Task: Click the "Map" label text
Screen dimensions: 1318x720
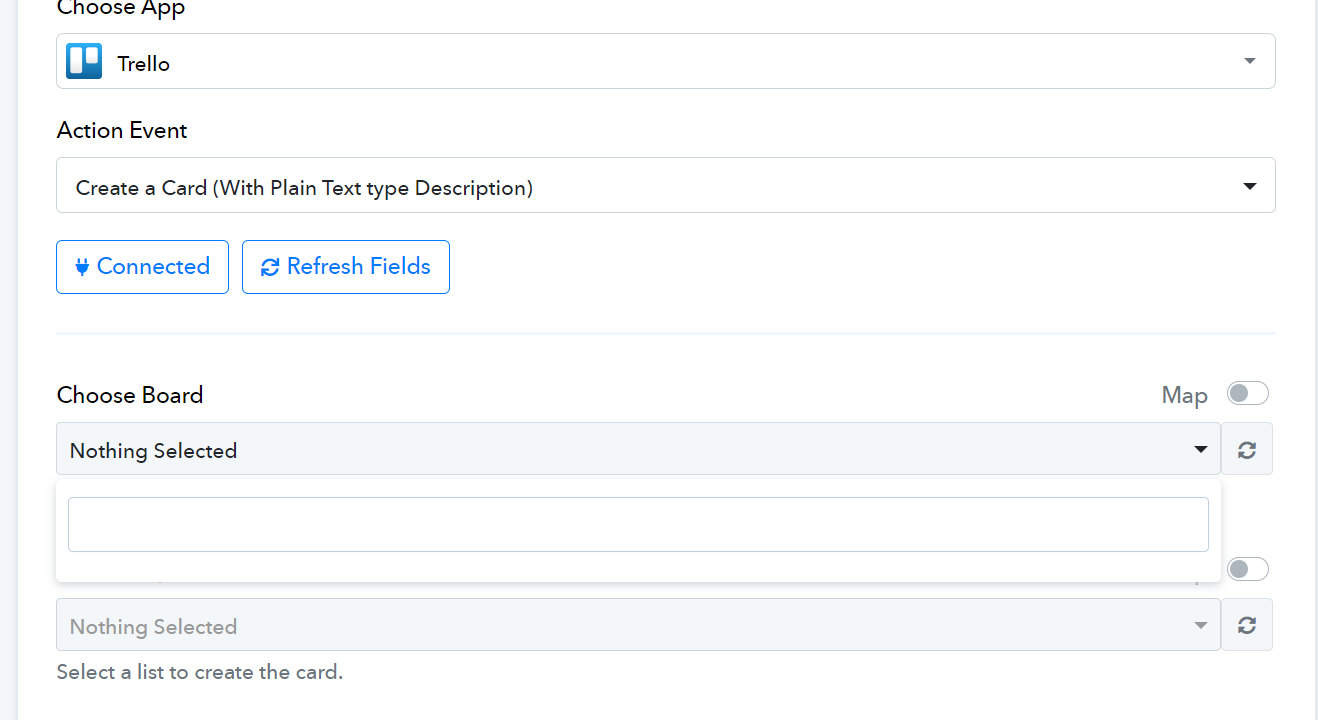Action: pyautogui.click(x=1185, y=395)
